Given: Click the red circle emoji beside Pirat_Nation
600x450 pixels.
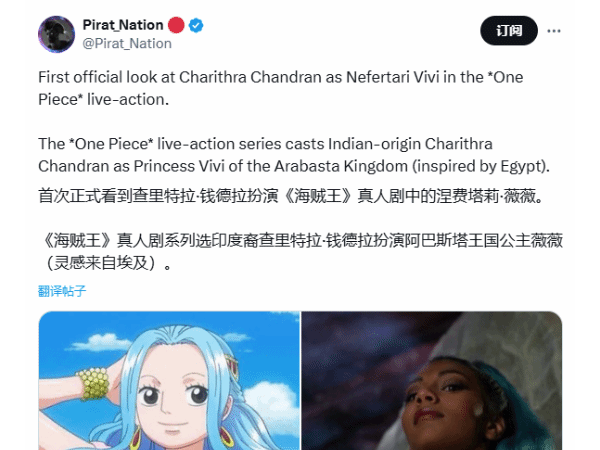Looking at the screenshot, I should point(176,25).
